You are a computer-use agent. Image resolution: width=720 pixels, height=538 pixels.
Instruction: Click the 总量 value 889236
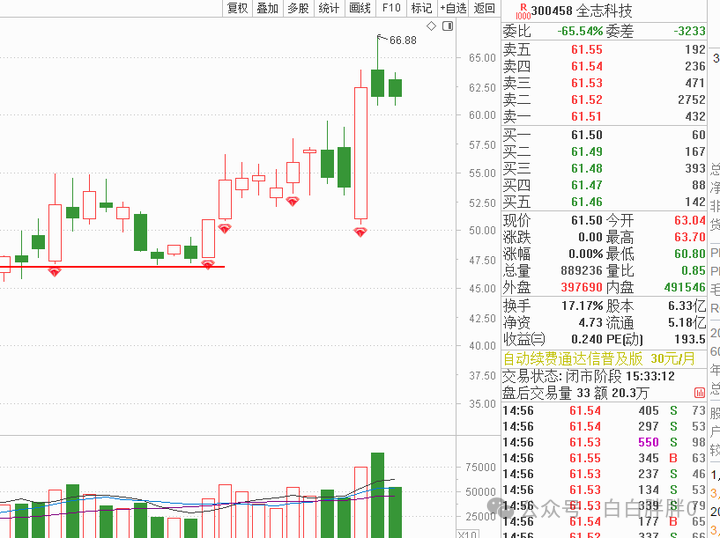click(x=581, y=271)
